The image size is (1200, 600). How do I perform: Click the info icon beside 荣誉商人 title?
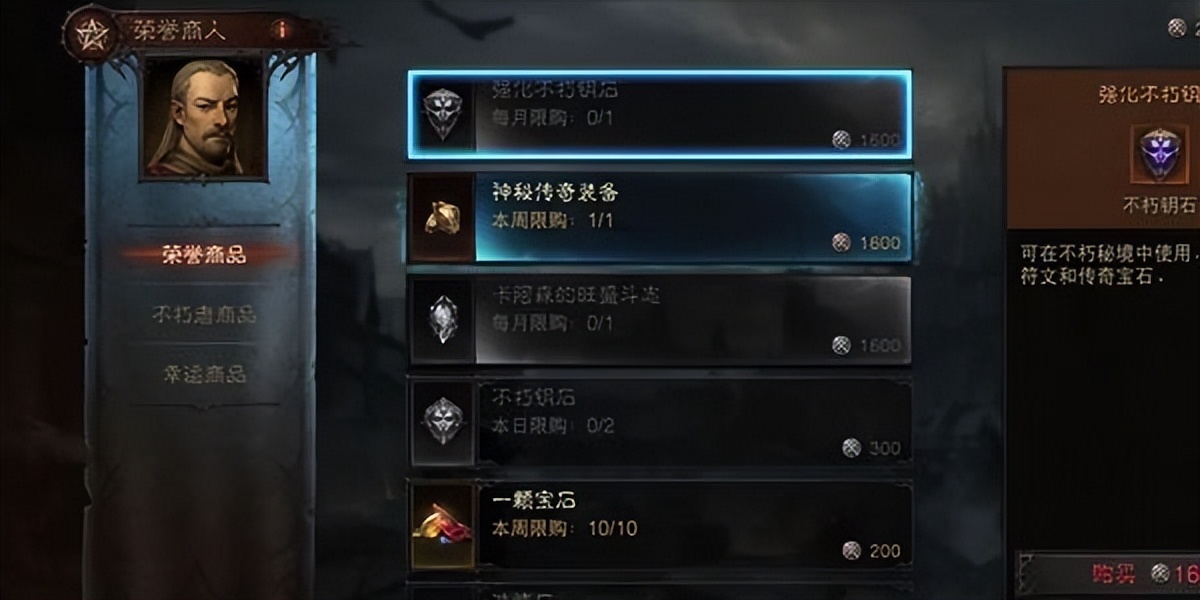tap(283, 30)
